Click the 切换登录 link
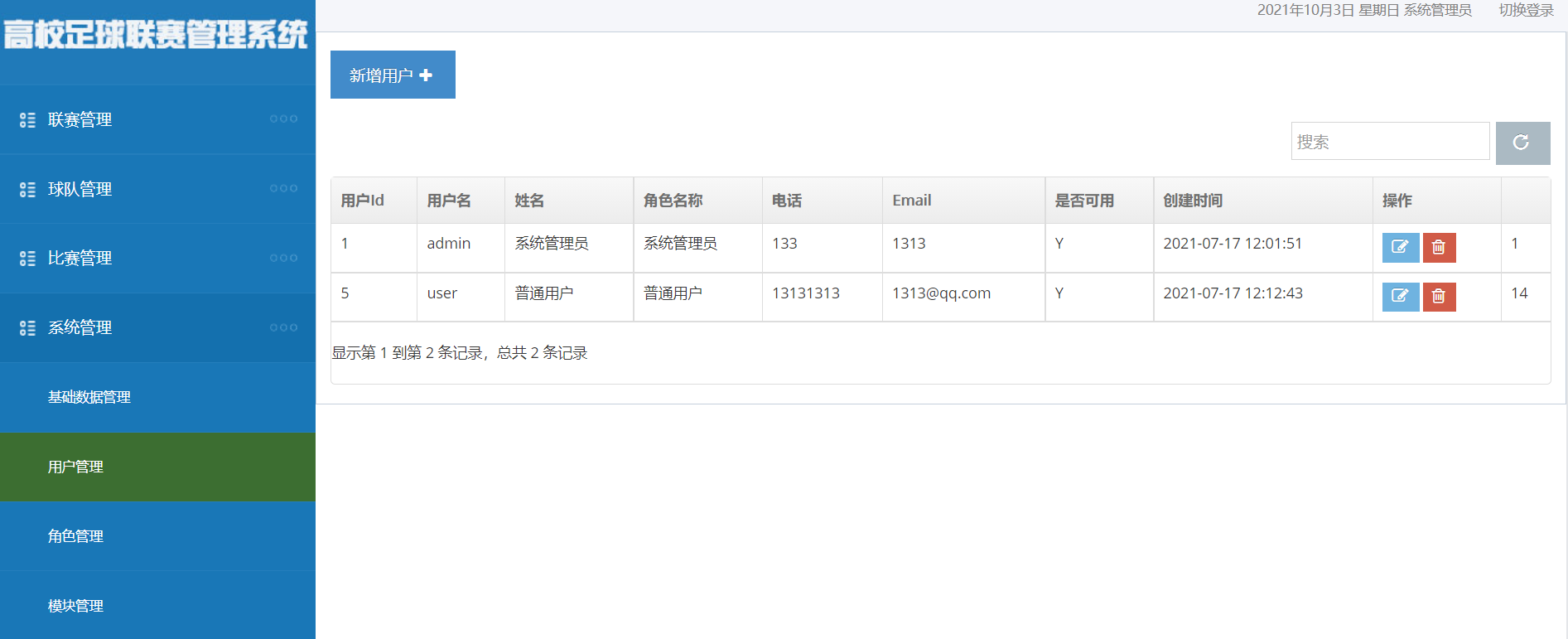 pos(1526,10)
